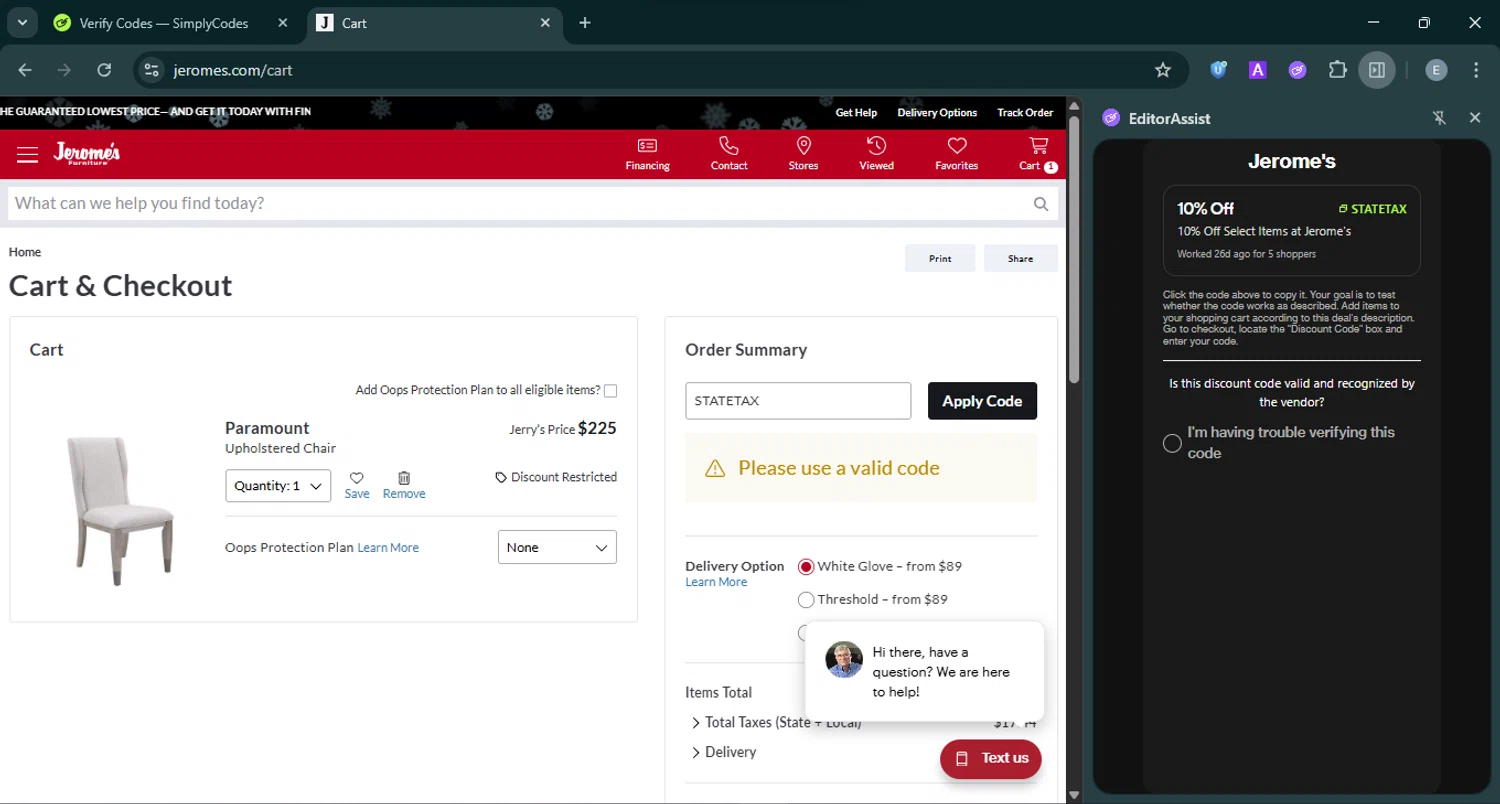The image size is (1500, 804).
Task: Open the hamburger menu beside Jerome's logo
Action: [x=27, y=154]
